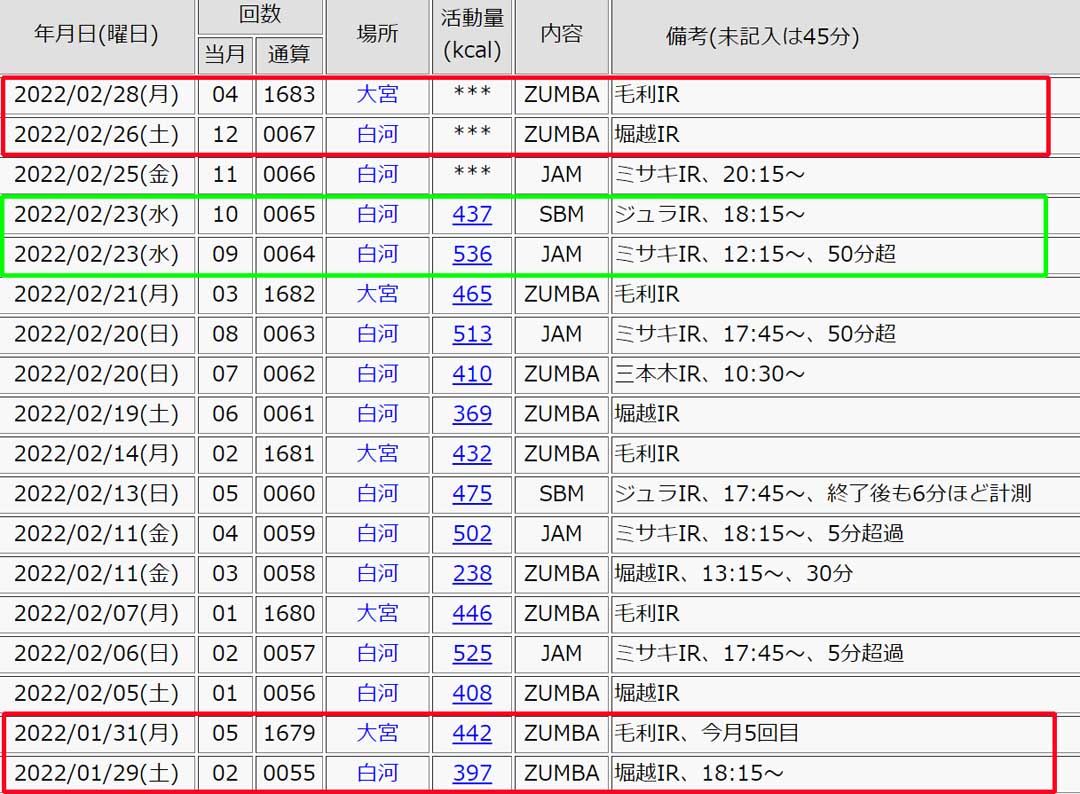Screen dimensions: 1080x794
Task: Open the 437 kcal link
Action: tap(472, 214)
